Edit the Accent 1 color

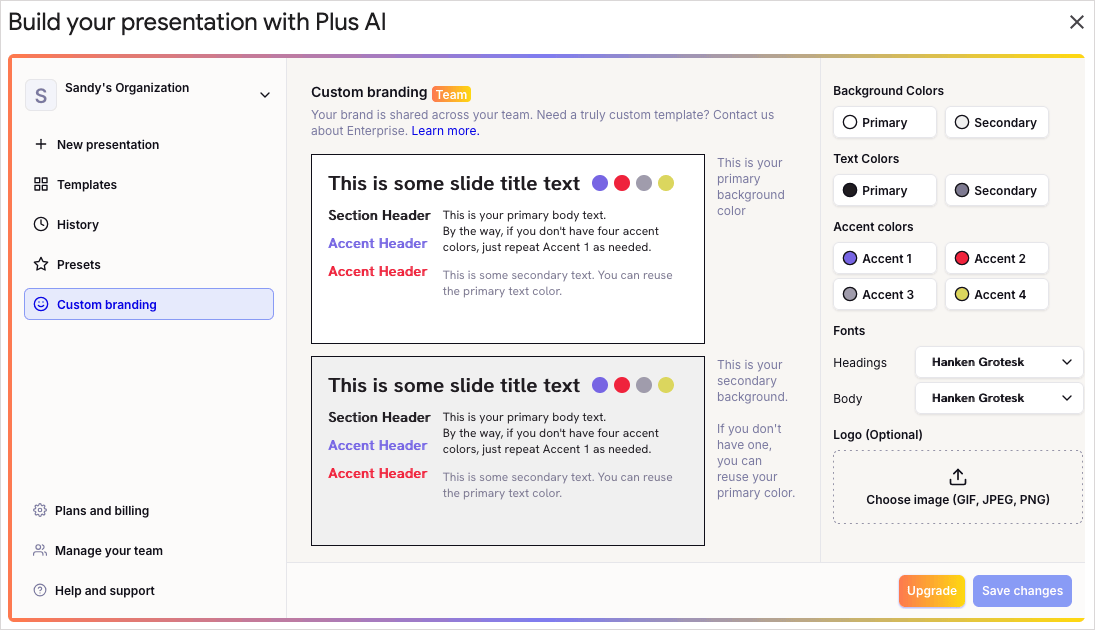[884, 258]
